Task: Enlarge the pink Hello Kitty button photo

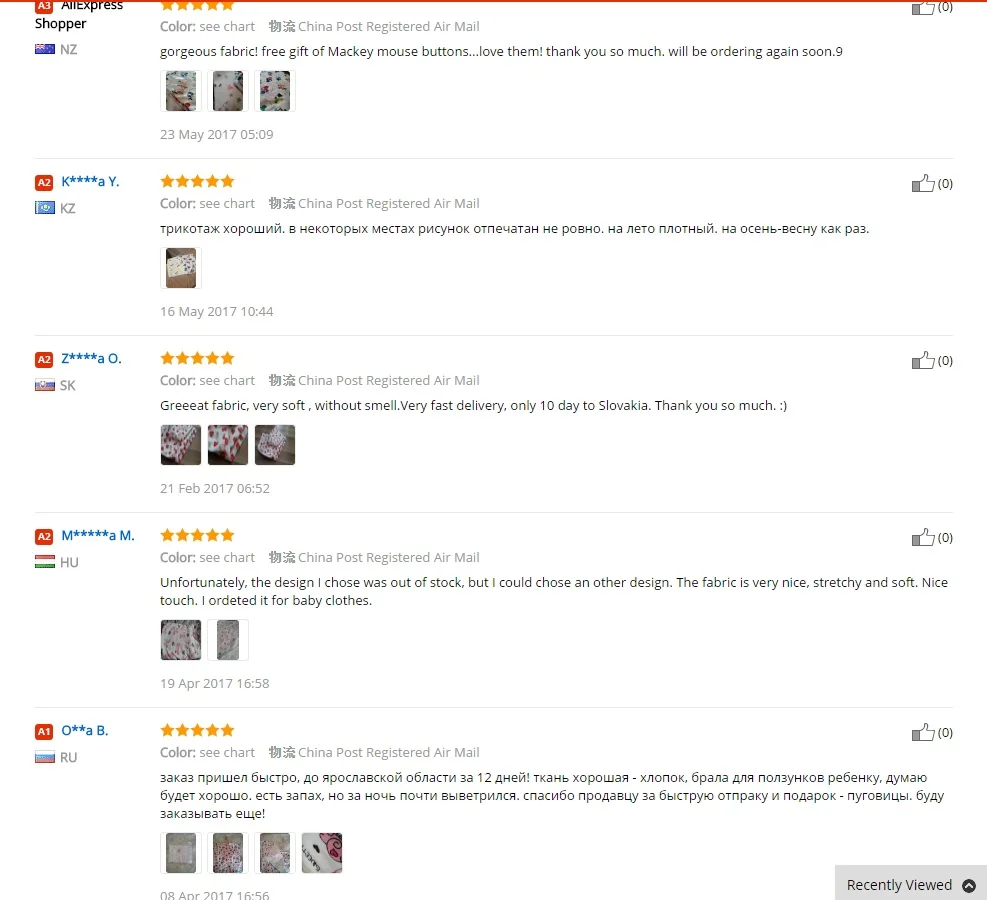Action: (x=322, y=853)
